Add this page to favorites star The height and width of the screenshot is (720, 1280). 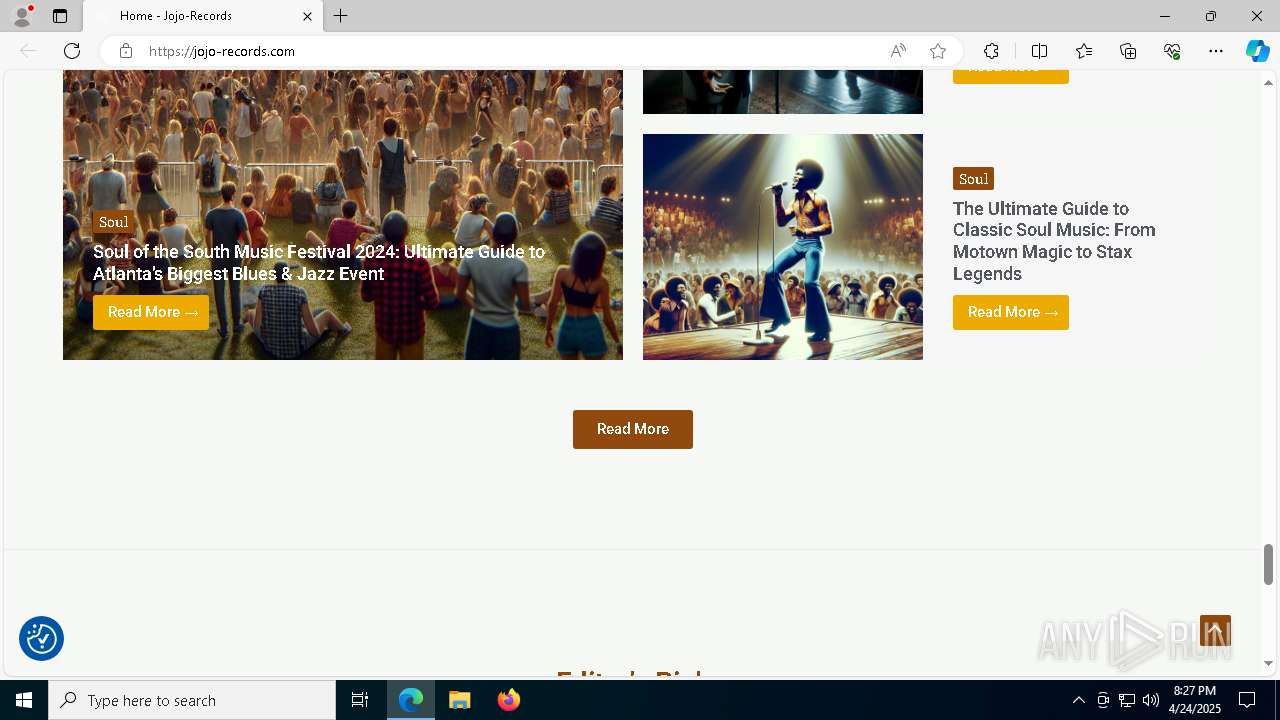point(937,51)
